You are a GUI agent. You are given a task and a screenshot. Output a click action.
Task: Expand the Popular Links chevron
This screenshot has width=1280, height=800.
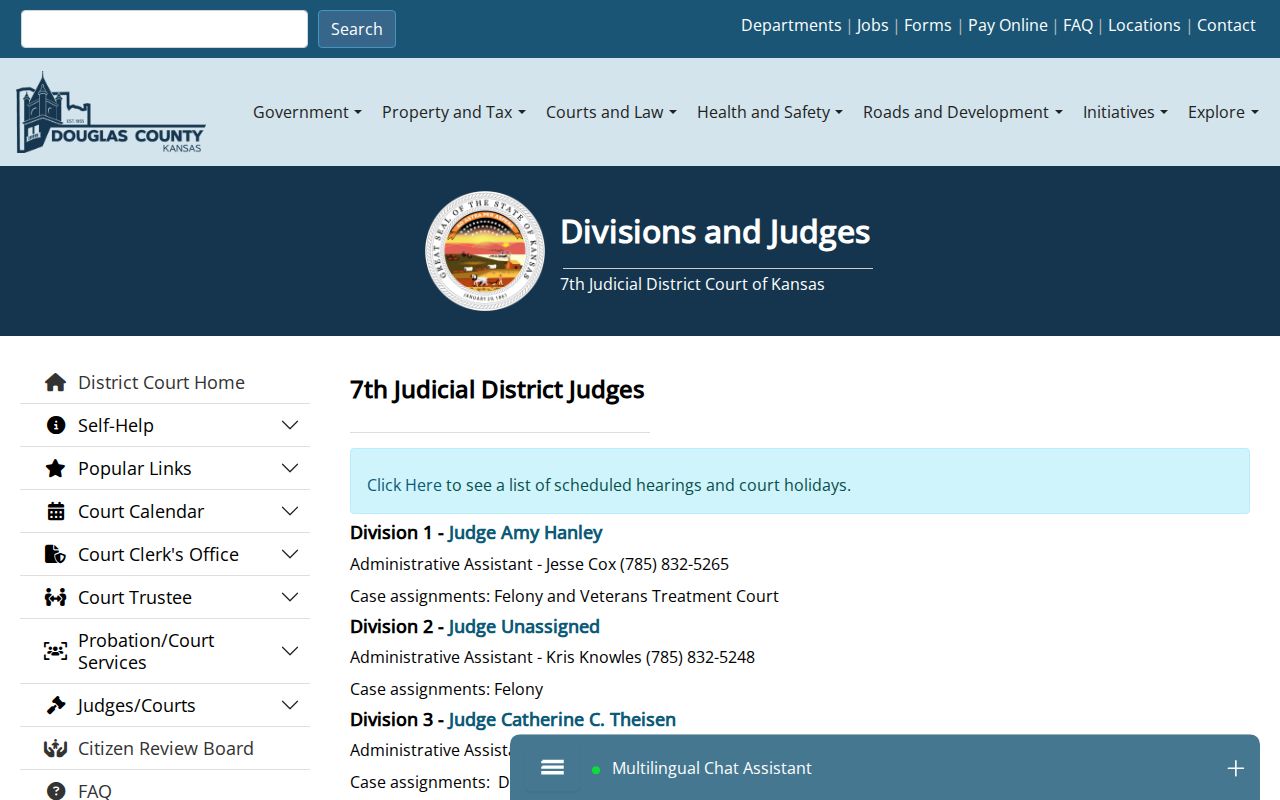[x=290, y=468]
